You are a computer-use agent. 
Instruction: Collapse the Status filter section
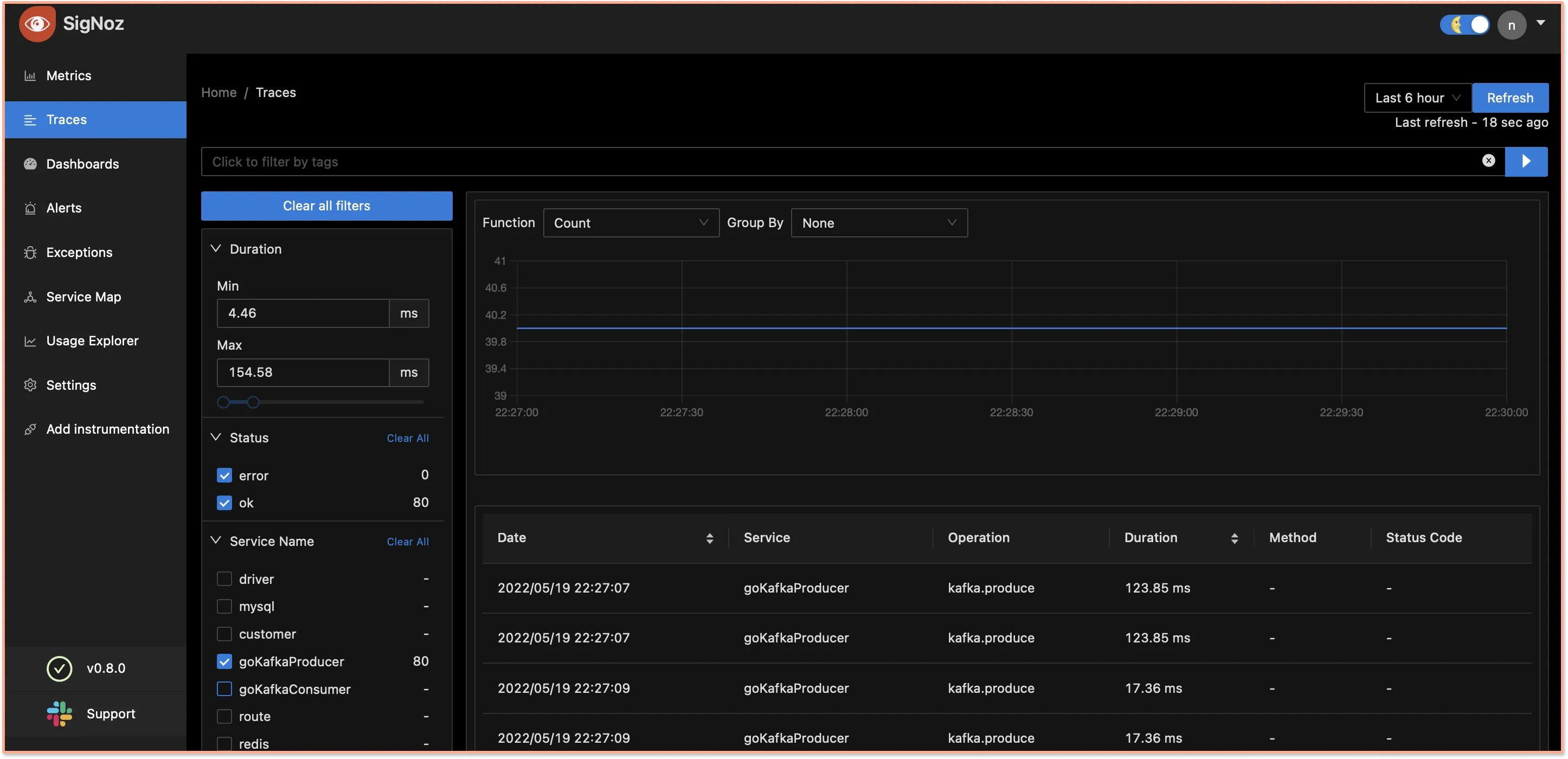pyautogui.click(x=215, y=438)
